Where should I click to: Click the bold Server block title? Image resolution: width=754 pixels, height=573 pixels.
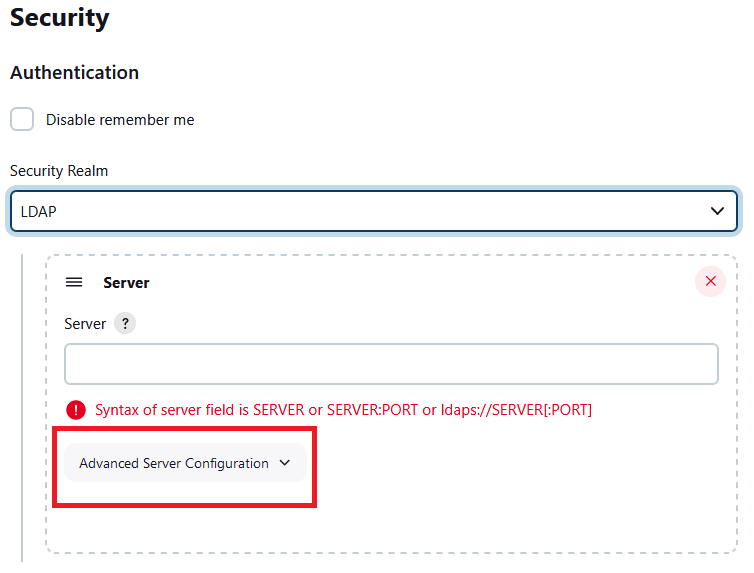coord(126,283)
